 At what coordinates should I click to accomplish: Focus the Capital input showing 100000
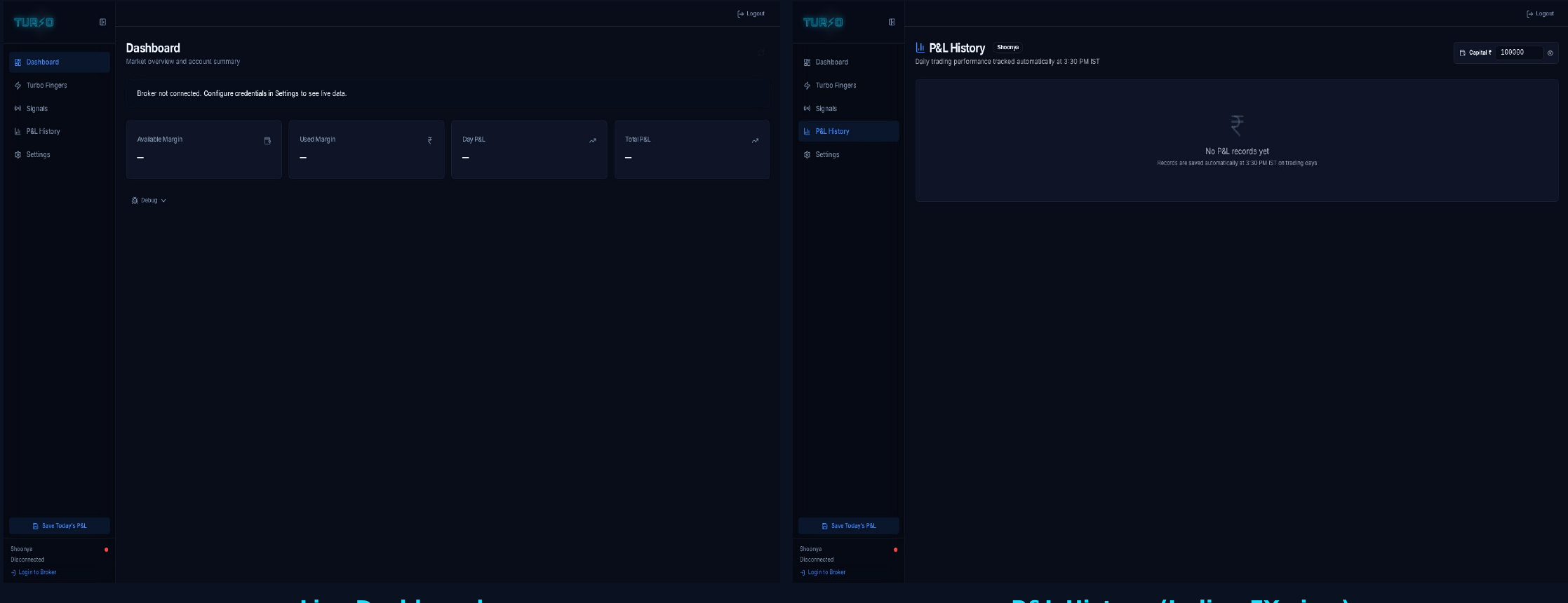pyautogui.click(x=1519, y=53)
